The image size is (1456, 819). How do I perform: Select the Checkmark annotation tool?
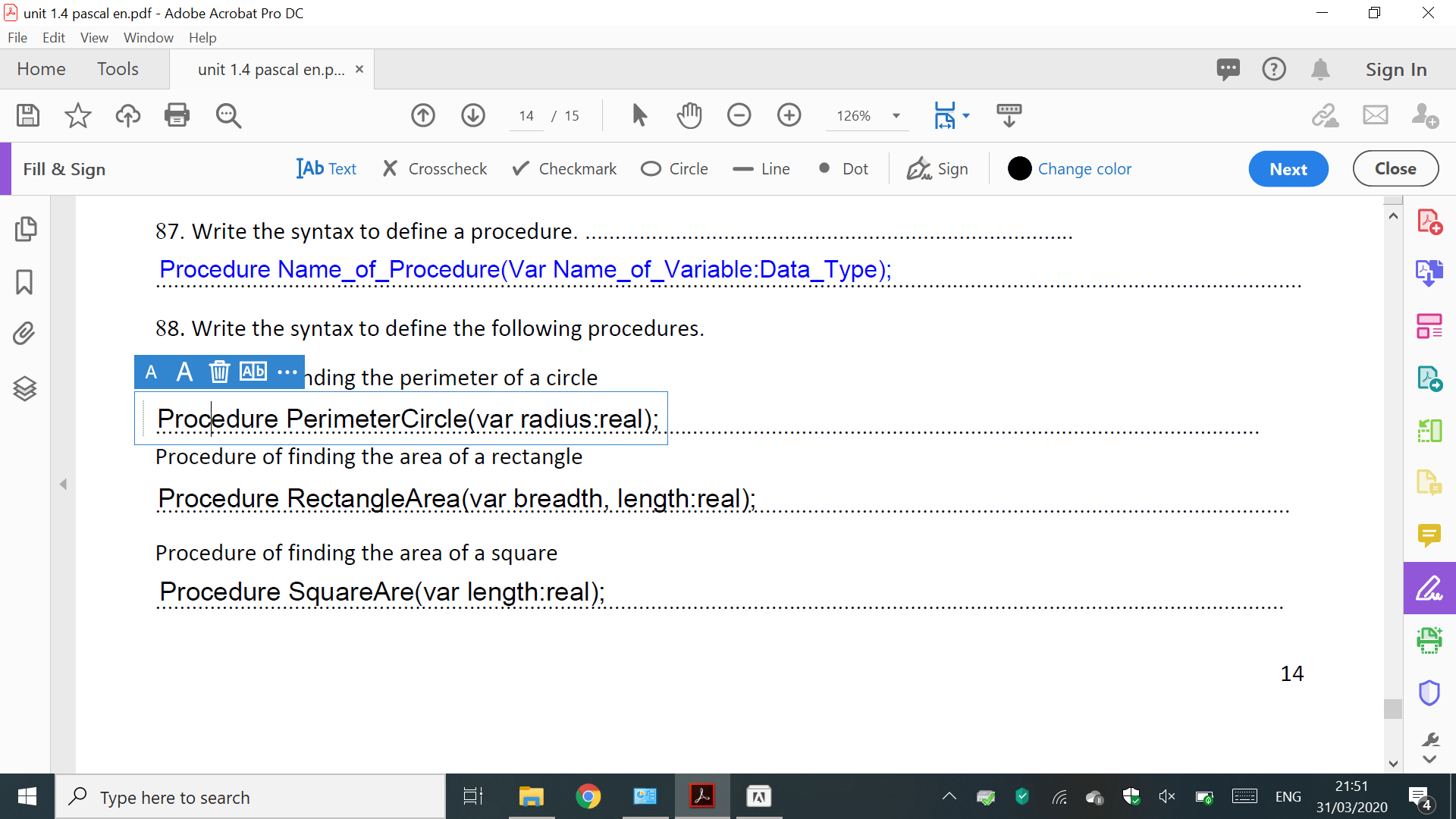(564, 168)
